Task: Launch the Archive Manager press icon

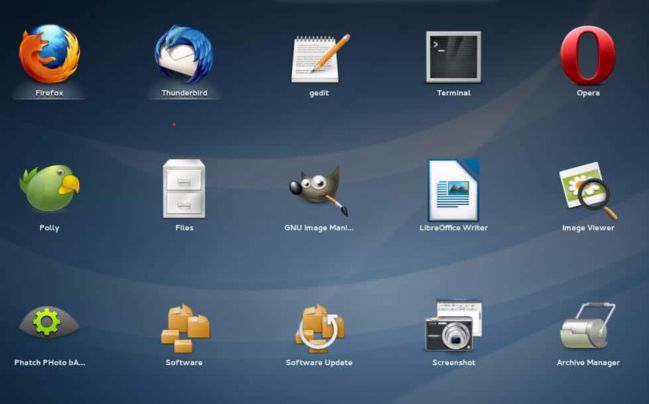Action: (588, 326)
